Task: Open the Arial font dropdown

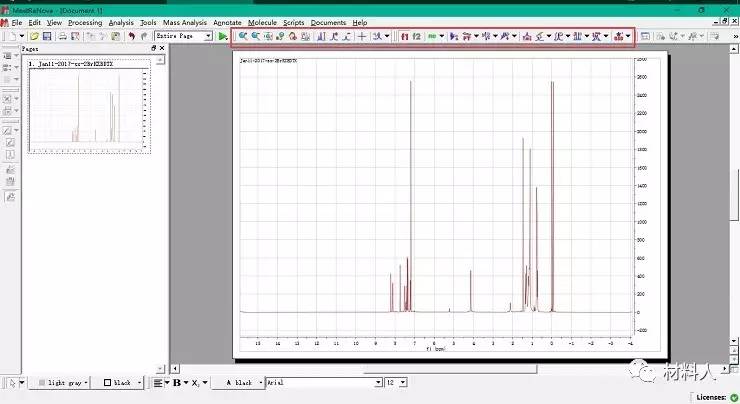Action: point(378,382)
